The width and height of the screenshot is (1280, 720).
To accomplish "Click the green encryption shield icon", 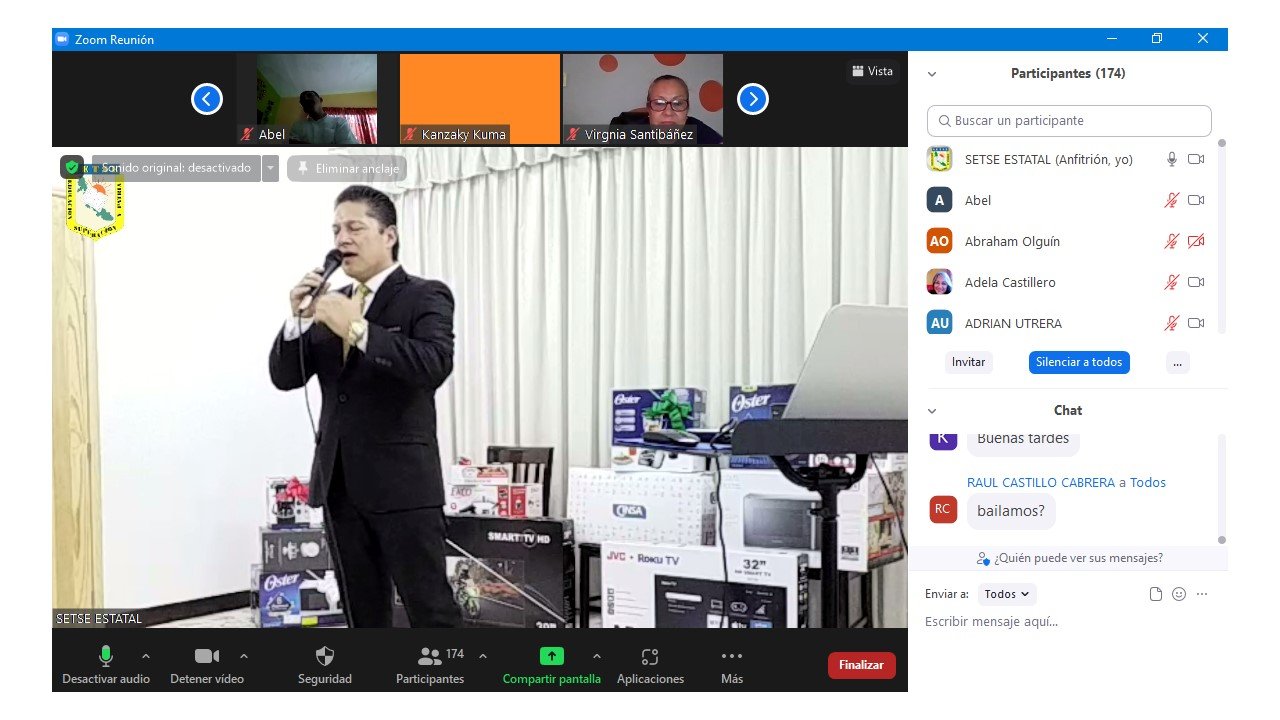I will [x=71, y=167].
